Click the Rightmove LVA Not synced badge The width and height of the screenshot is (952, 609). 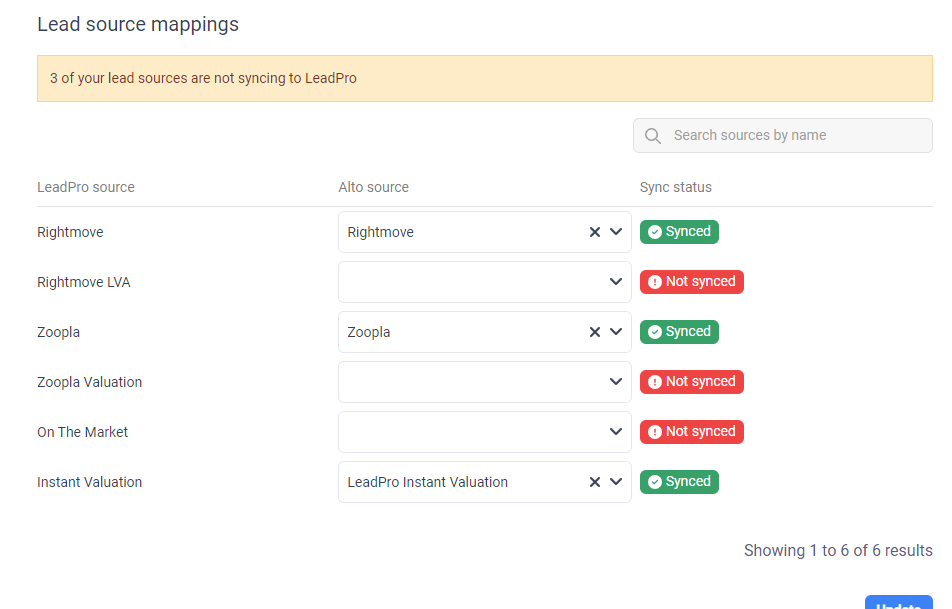click(691, 282)
